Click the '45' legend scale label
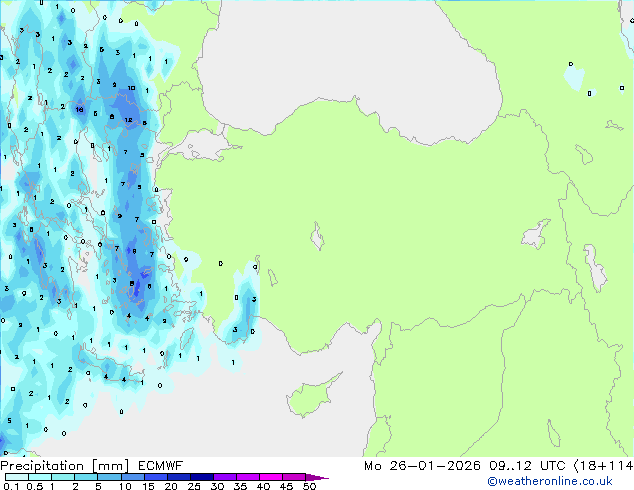This screenshot has width=634, height=490. pyautogui.click(x=286, y=486)
